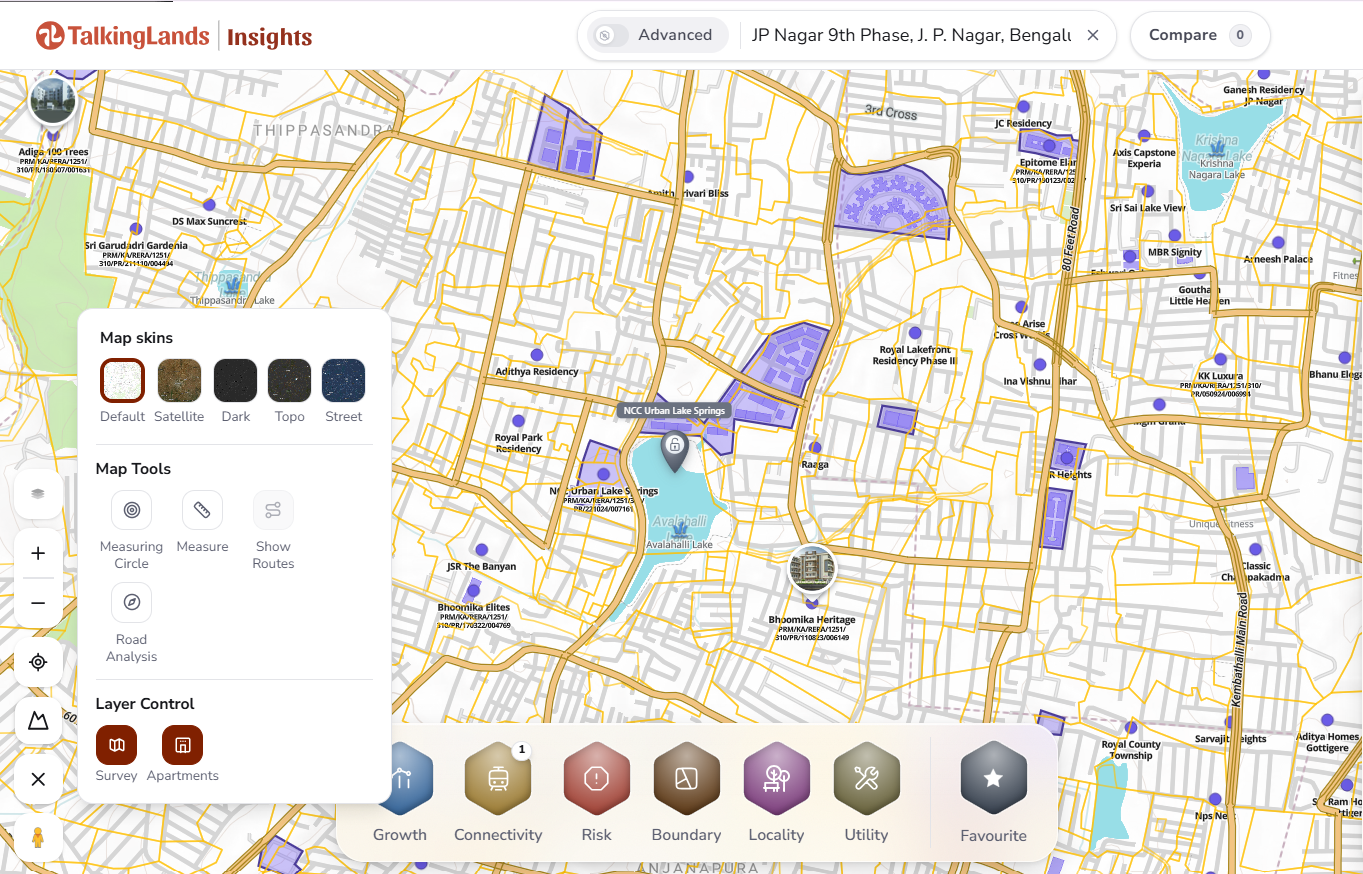Close the map tools panel
The height and width of the screenshot is (874, 1363).
tap(38, 780)
